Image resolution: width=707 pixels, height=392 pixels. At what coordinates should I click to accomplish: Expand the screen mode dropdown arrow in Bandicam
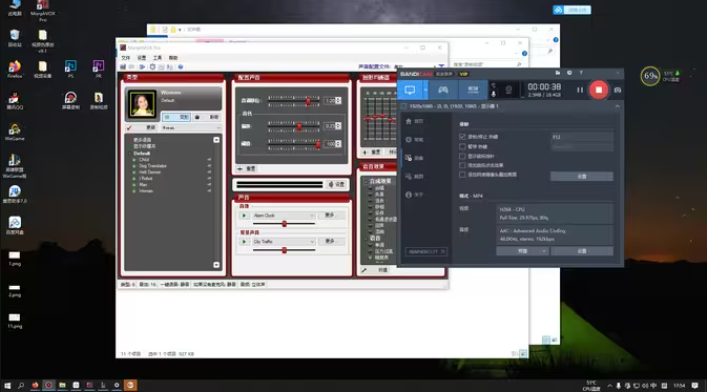425,90
